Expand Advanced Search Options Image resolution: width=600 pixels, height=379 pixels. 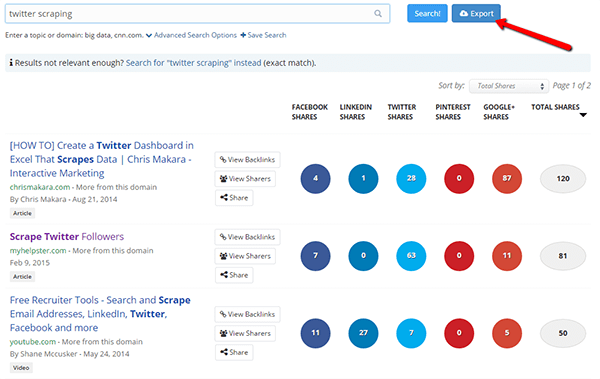(192, 35)
